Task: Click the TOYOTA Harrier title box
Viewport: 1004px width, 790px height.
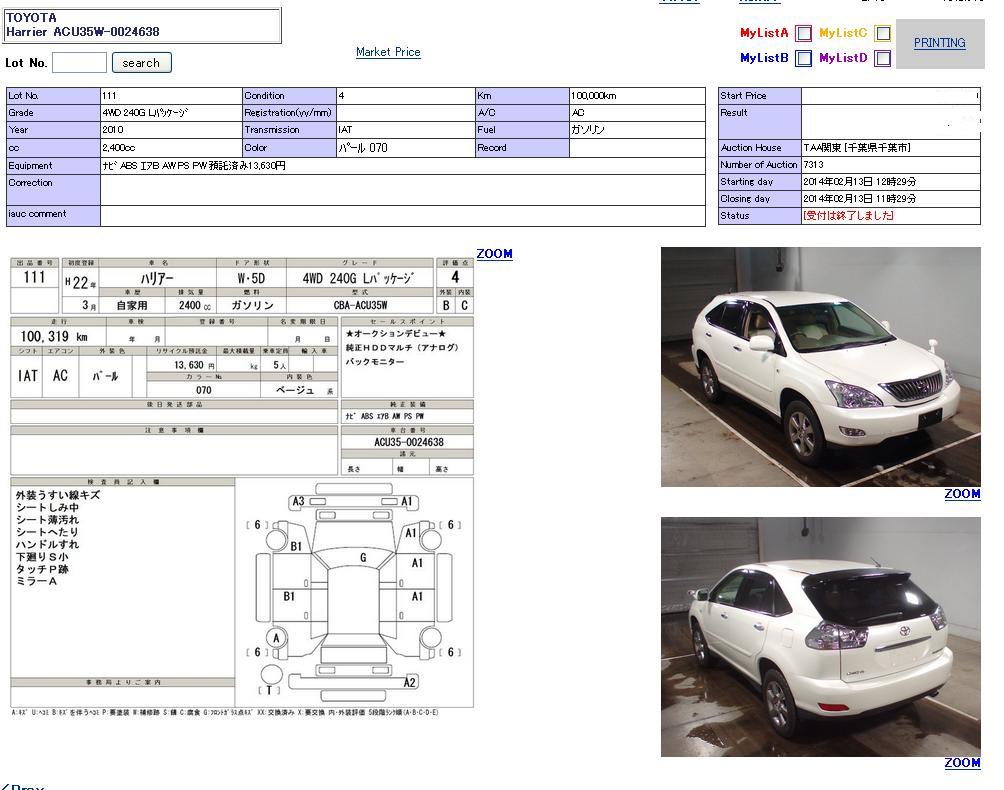Action: coord(142,25)
